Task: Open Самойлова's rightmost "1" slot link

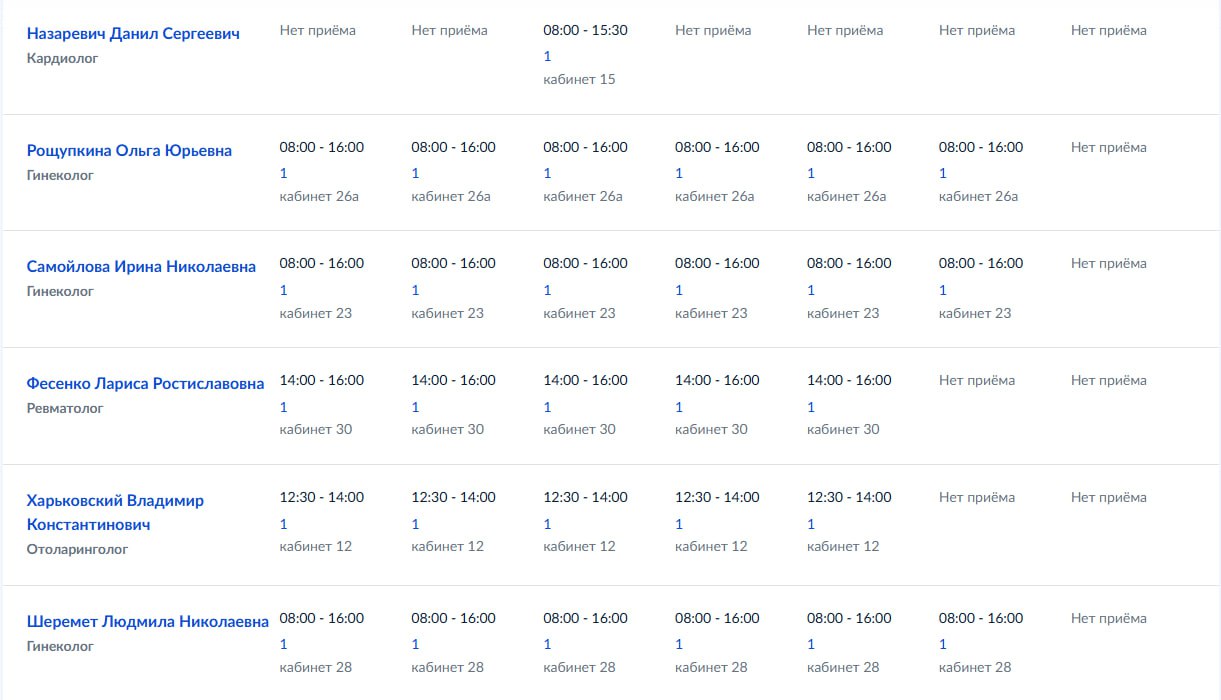Action: (942, 290)
